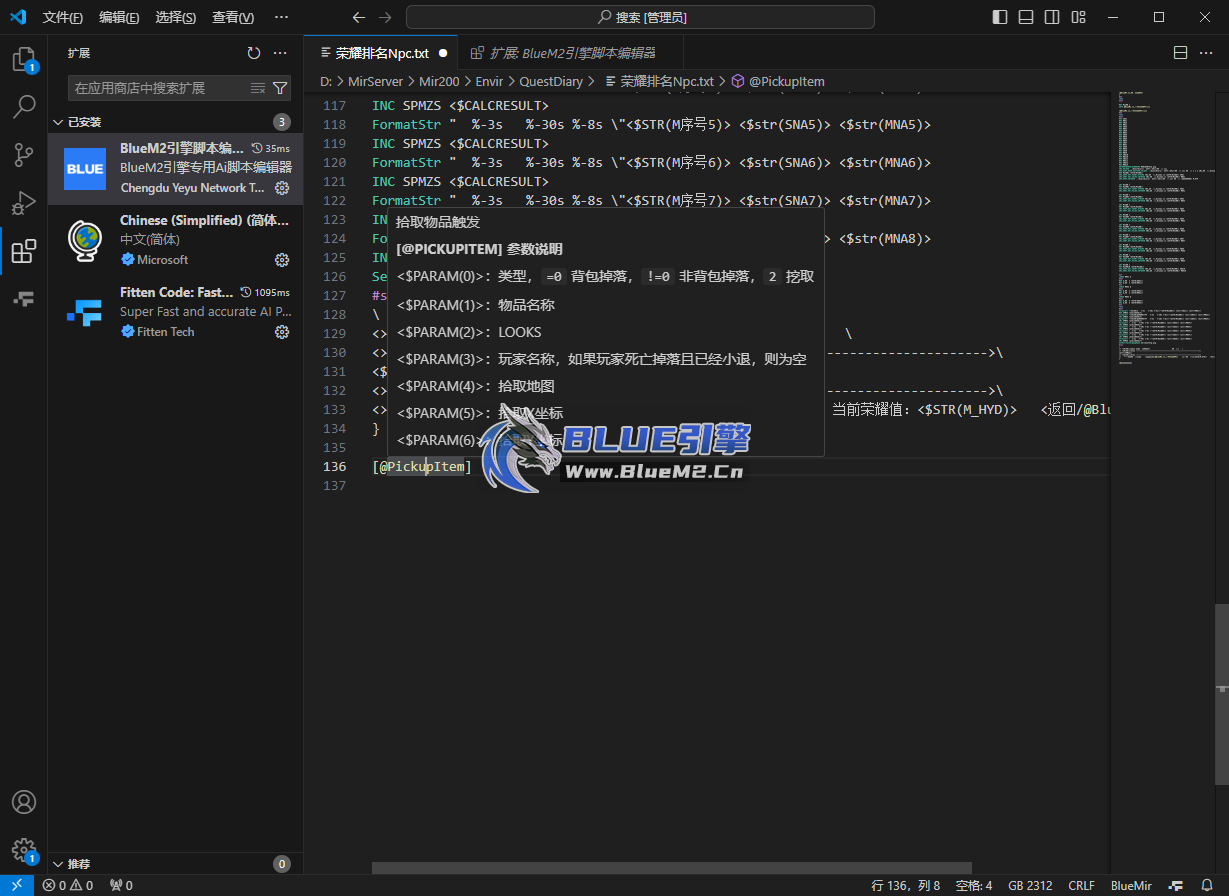Refresh the extensions list
The width and height of the screenshot is (1229, 896).
click(254, 53)
